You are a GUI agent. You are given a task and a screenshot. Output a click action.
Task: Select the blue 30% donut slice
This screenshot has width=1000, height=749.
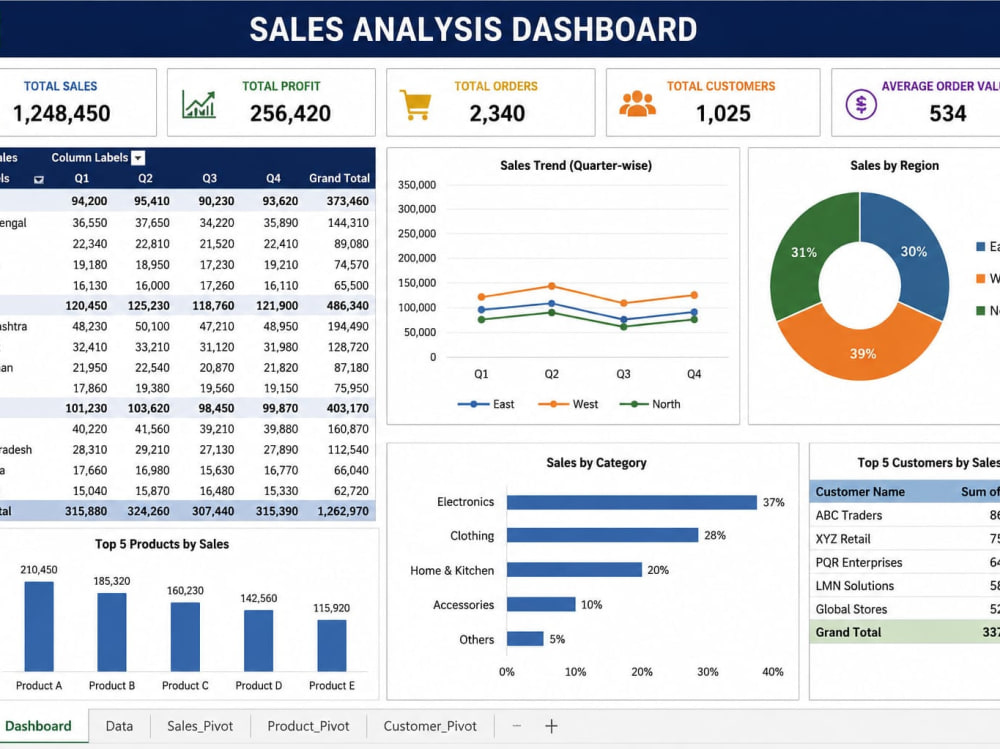[915, 252]
